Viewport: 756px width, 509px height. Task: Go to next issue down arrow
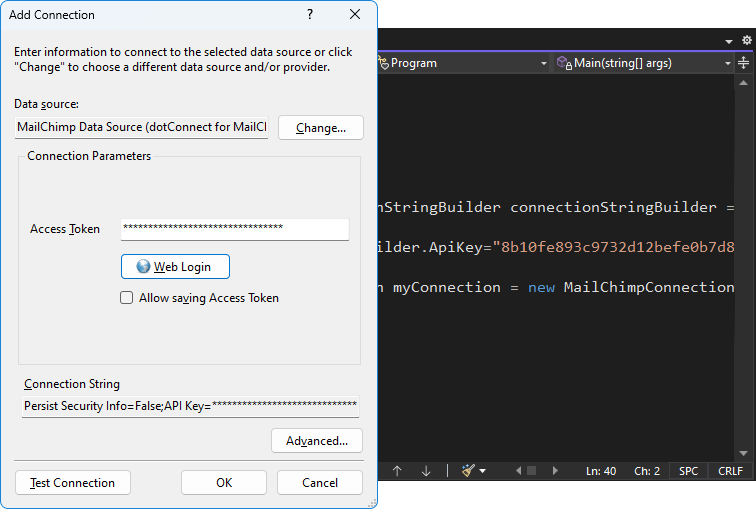pos(426,471)
